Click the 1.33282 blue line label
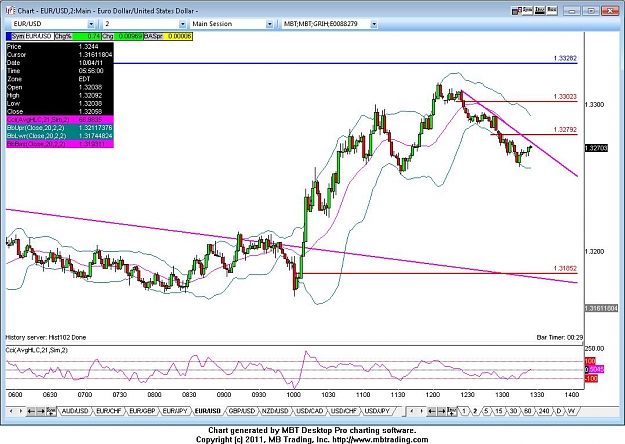The image size is (625, 444). [x=565, y=58]
